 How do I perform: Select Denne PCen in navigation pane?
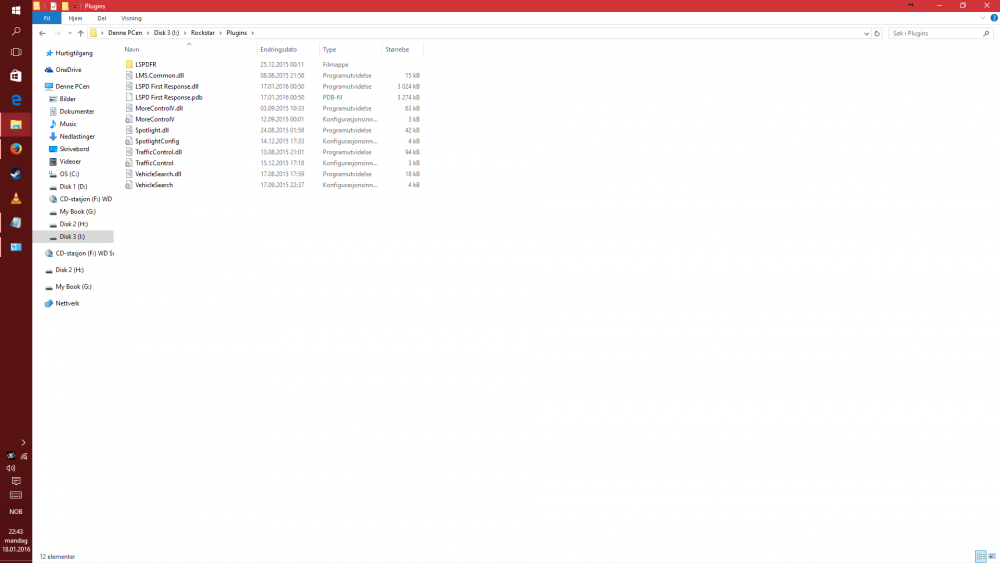click(72, 86)
